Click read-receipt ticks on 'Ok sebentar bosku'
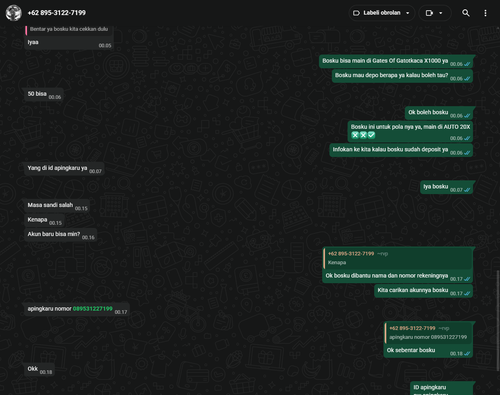Image resolution: width=500 pixels, height=395 pixels. click(467, 354)
